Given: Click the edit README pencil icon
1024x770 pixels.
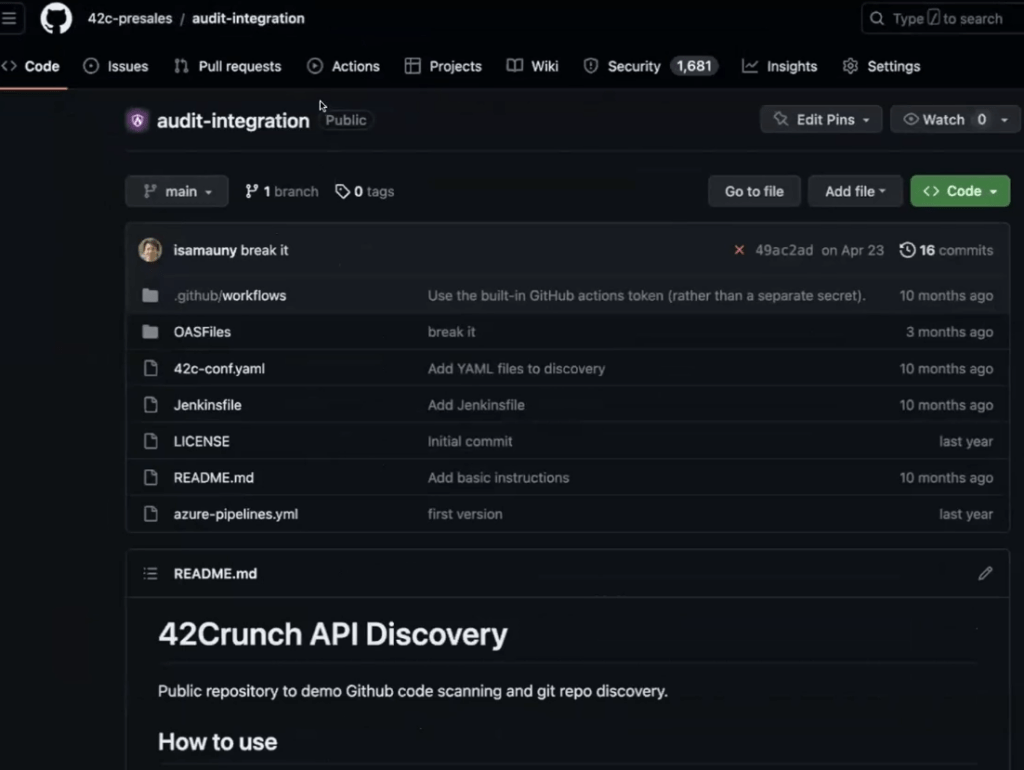Looking at the screenshot, I should 985,573.
